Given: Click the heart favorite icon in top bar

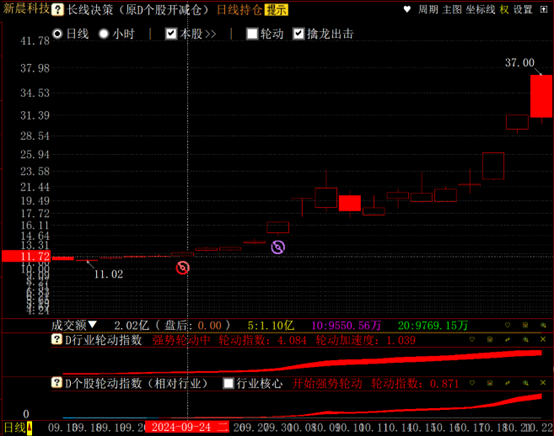Looking at the screenshot, I should pos(407,10).
